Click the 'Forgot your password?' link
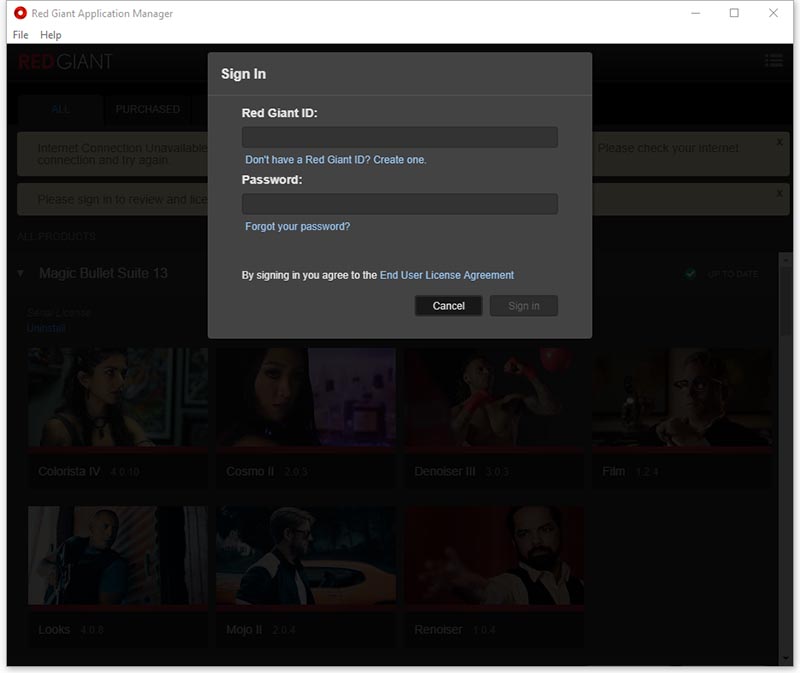Viewport: 800px width, 673px height. (297, 227)
